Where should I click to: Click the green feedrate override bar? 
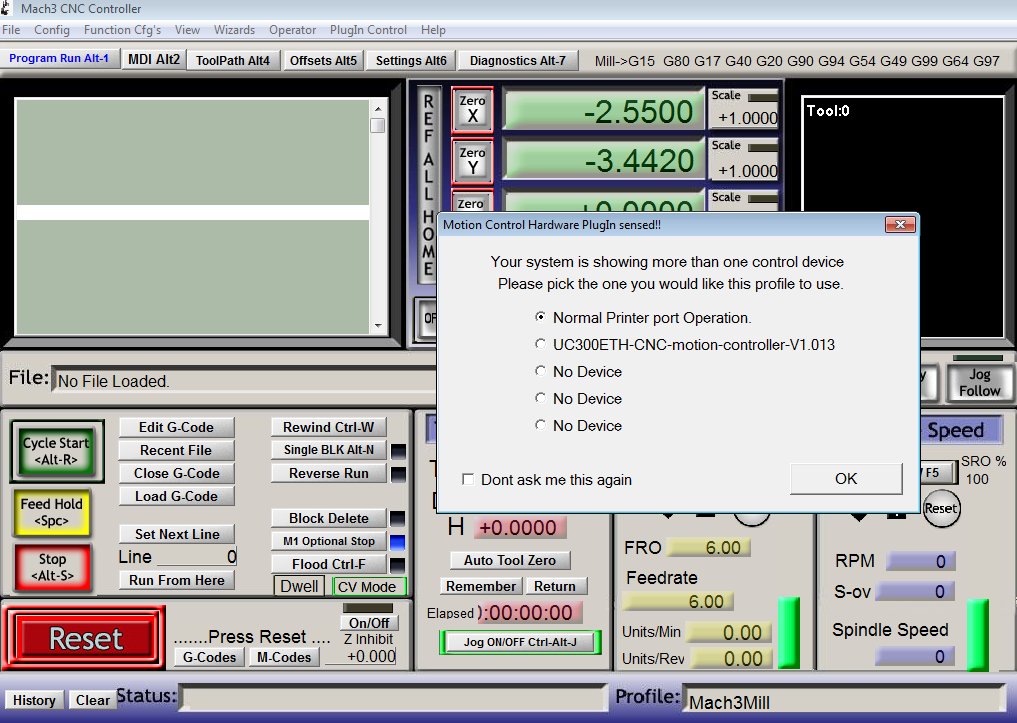pos(788,633)
